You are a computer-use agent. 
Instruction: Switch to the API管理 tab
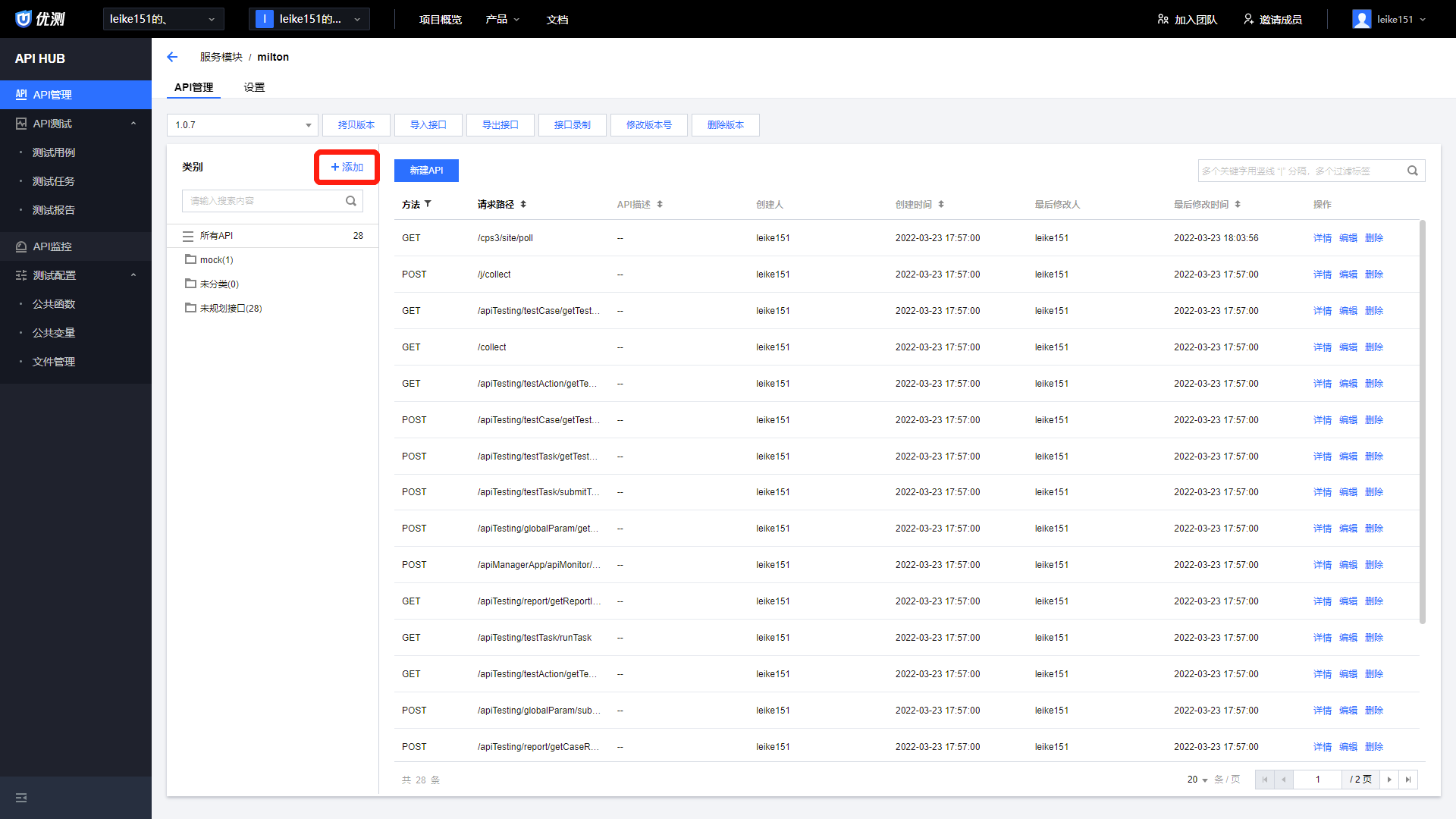(195, 87)
